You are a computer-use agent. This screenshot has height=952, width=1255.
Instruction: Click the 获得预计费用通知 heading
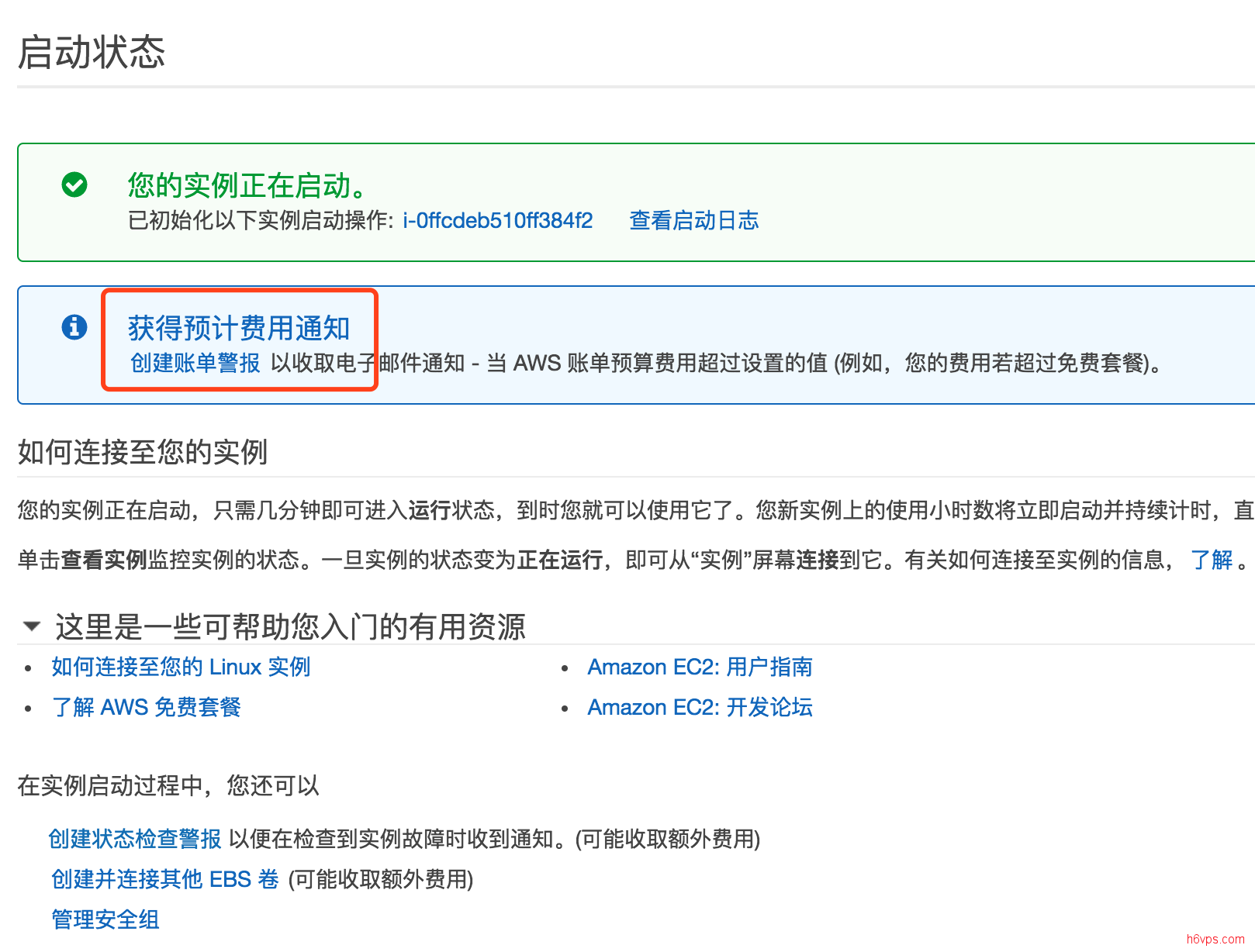[239, 328]
